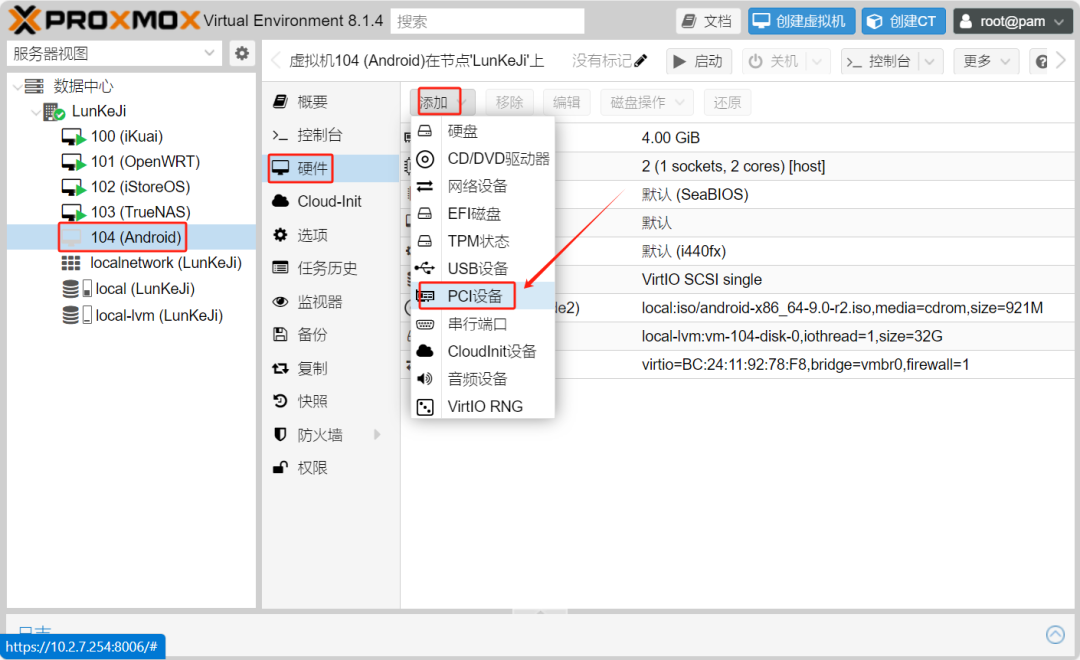Click the floppy disk icon beside 备份
The height and width of the screenshot is (660, 1080).
click(x=280, y=335)
